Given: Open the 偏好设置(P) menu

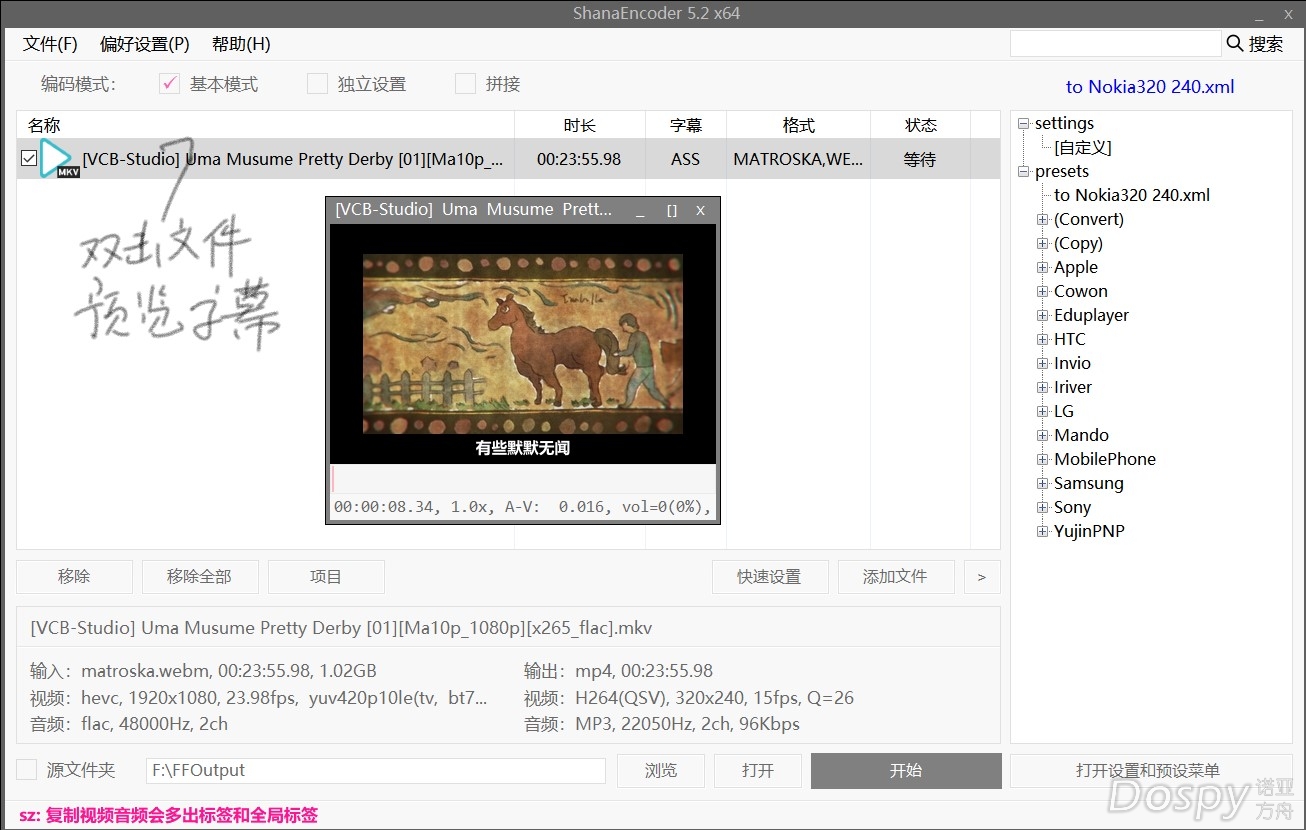Looking at the screenshot, I should coord(144,44).
